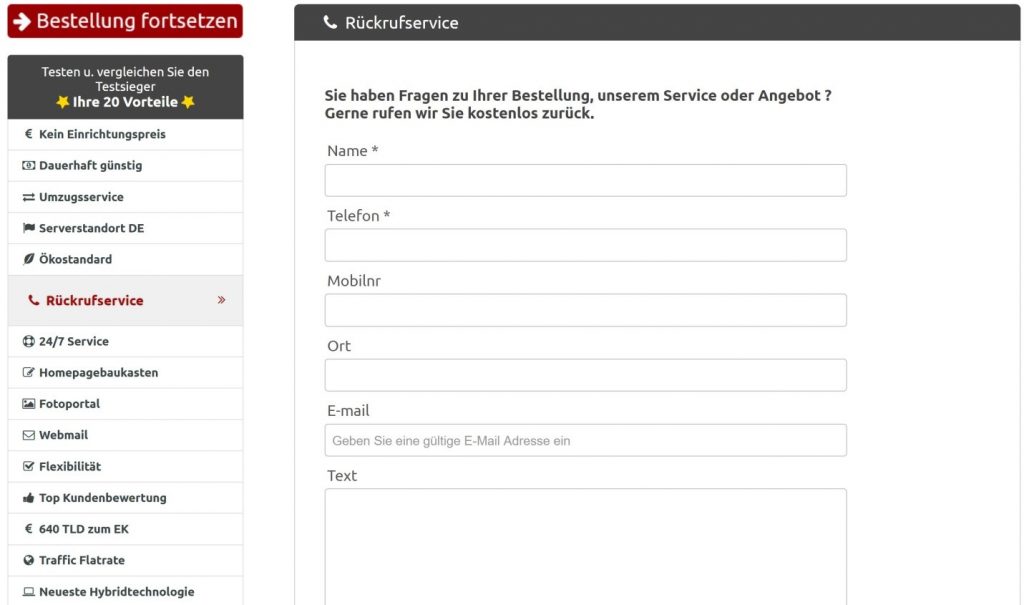This screenshot has height=605, width=1024.
Task: Select Umzugsservice in the sidebar
Action: [125, 197]
